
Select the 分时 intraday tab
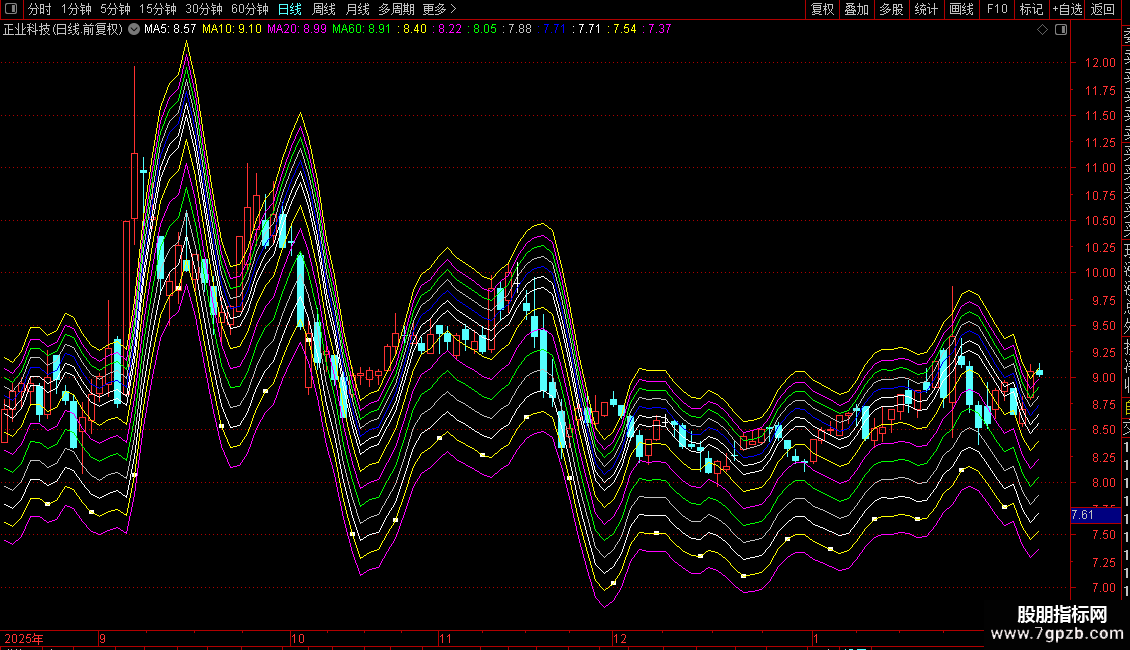(x=40, y=9)
